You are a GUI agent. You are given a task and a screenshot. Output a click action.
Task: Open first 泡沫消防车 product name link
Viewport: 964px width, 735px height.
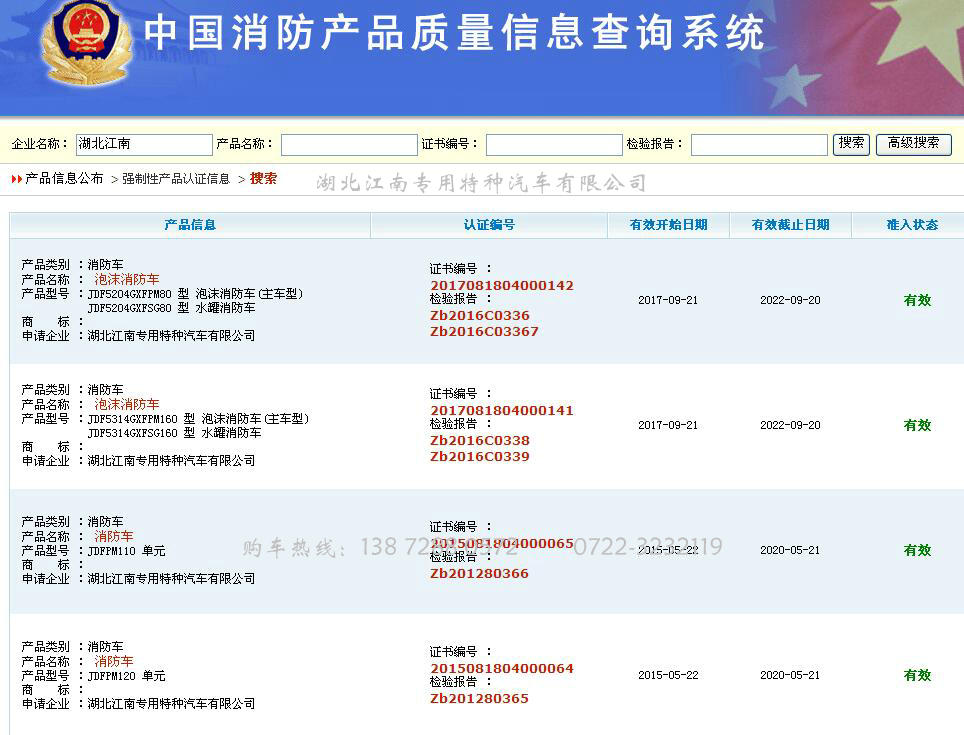click(x=126, y=280)
